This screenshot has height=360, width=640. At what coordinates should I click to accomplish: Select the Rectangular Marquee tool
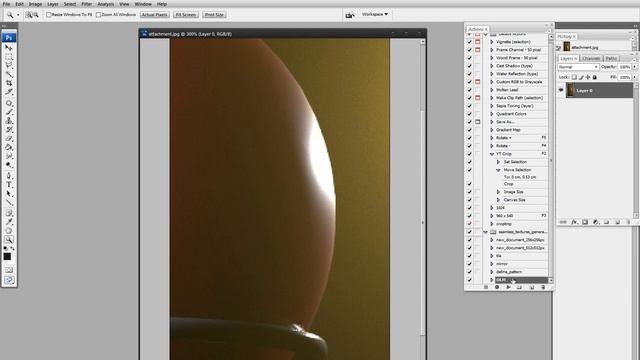tap(9, 56)
